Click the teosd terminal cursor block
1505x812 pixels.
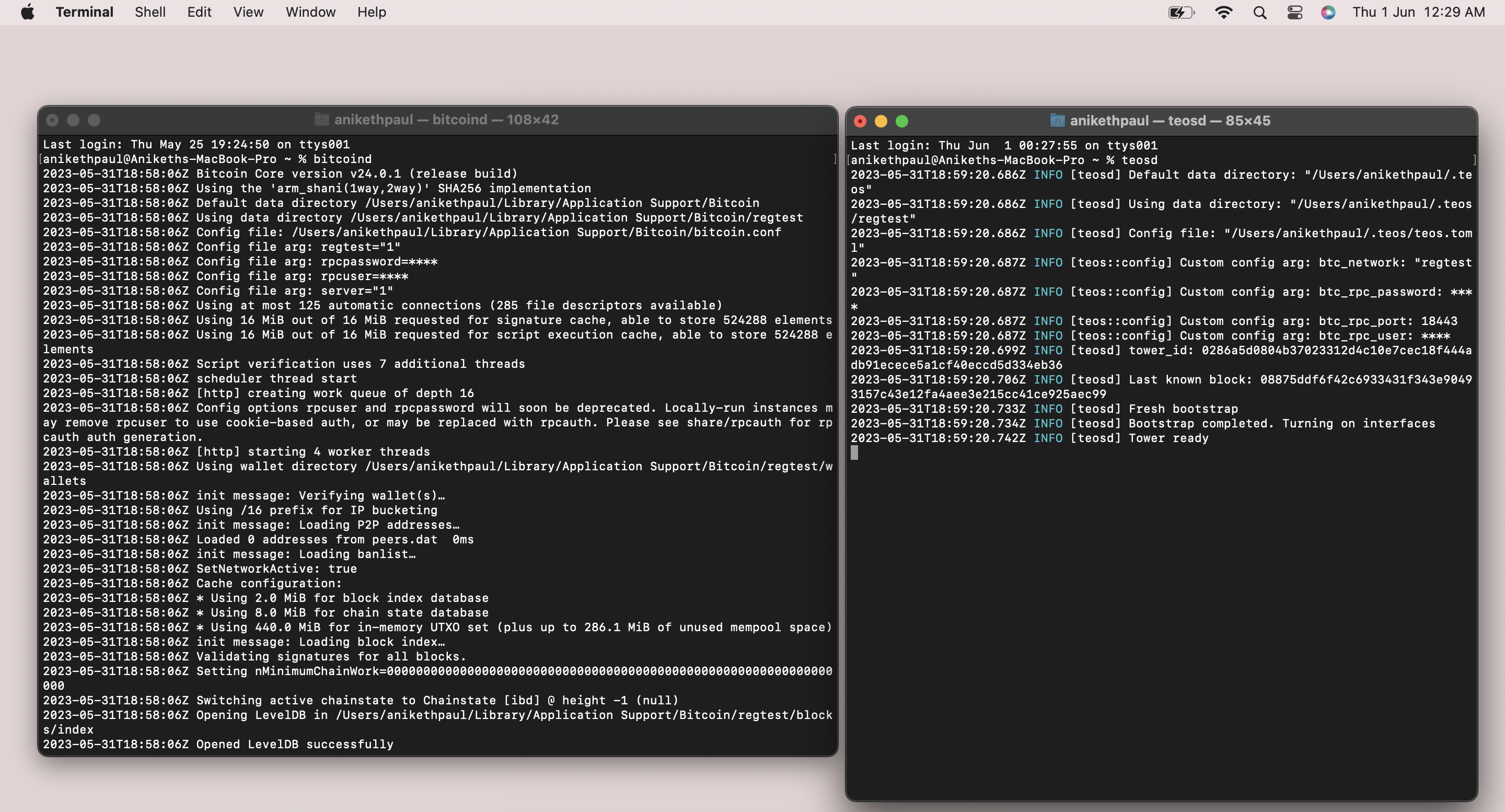tap(854, 453)
